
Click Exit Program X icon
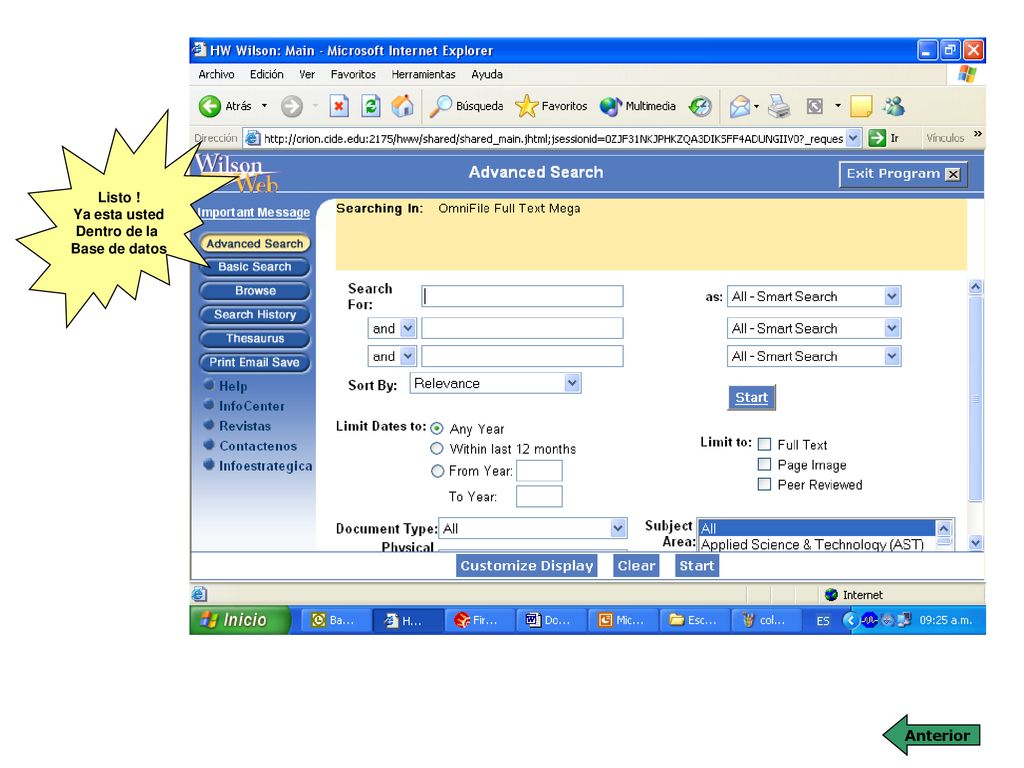click(953, 174)
